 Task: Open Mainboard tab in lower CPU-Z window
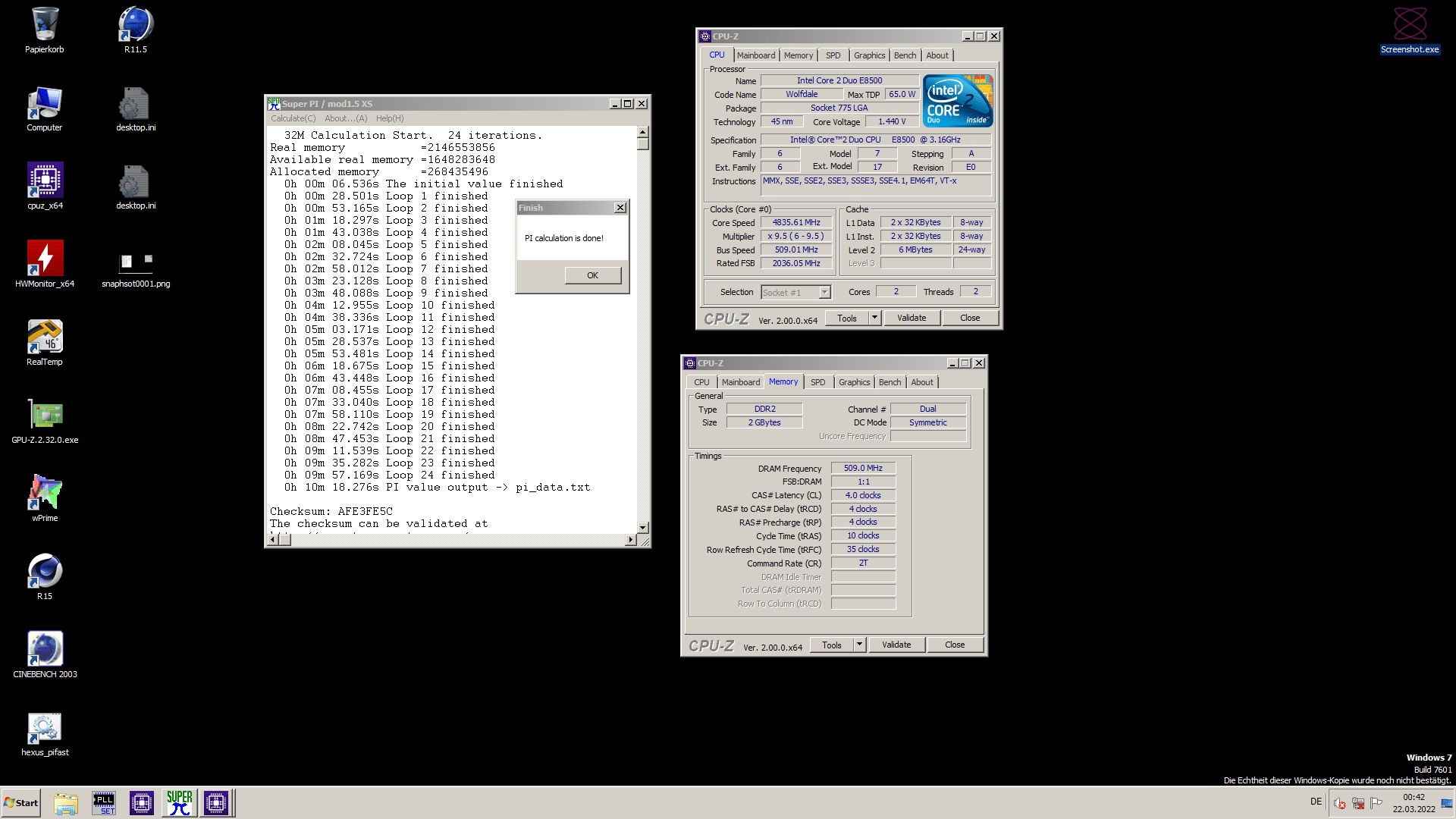(741, 382)
